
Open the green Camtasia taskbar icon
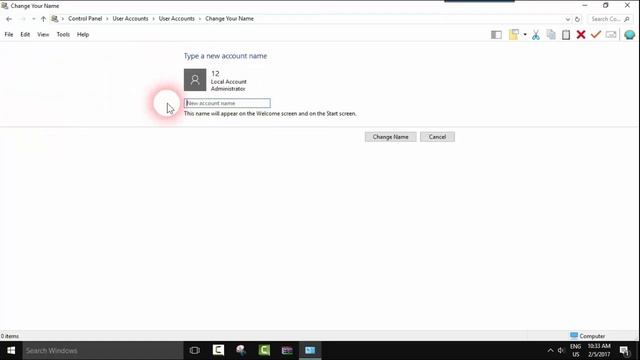pyautogui.click(x=264, y=350)
